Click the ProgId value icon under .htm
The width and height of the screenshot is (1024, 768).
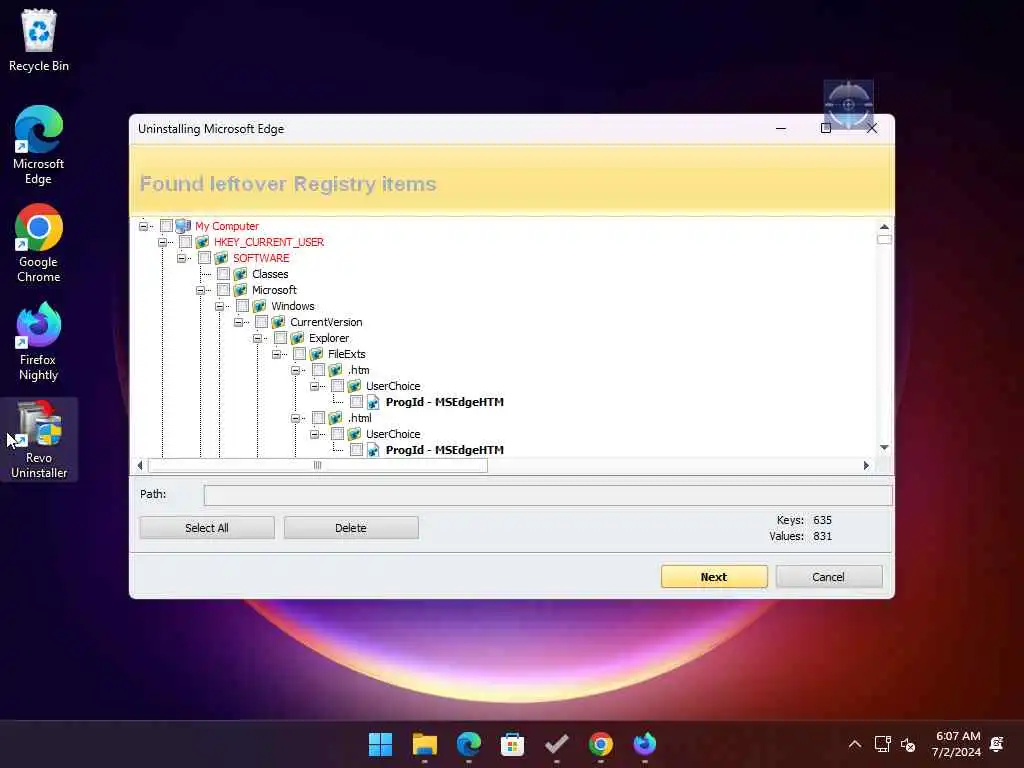(373, 402)
